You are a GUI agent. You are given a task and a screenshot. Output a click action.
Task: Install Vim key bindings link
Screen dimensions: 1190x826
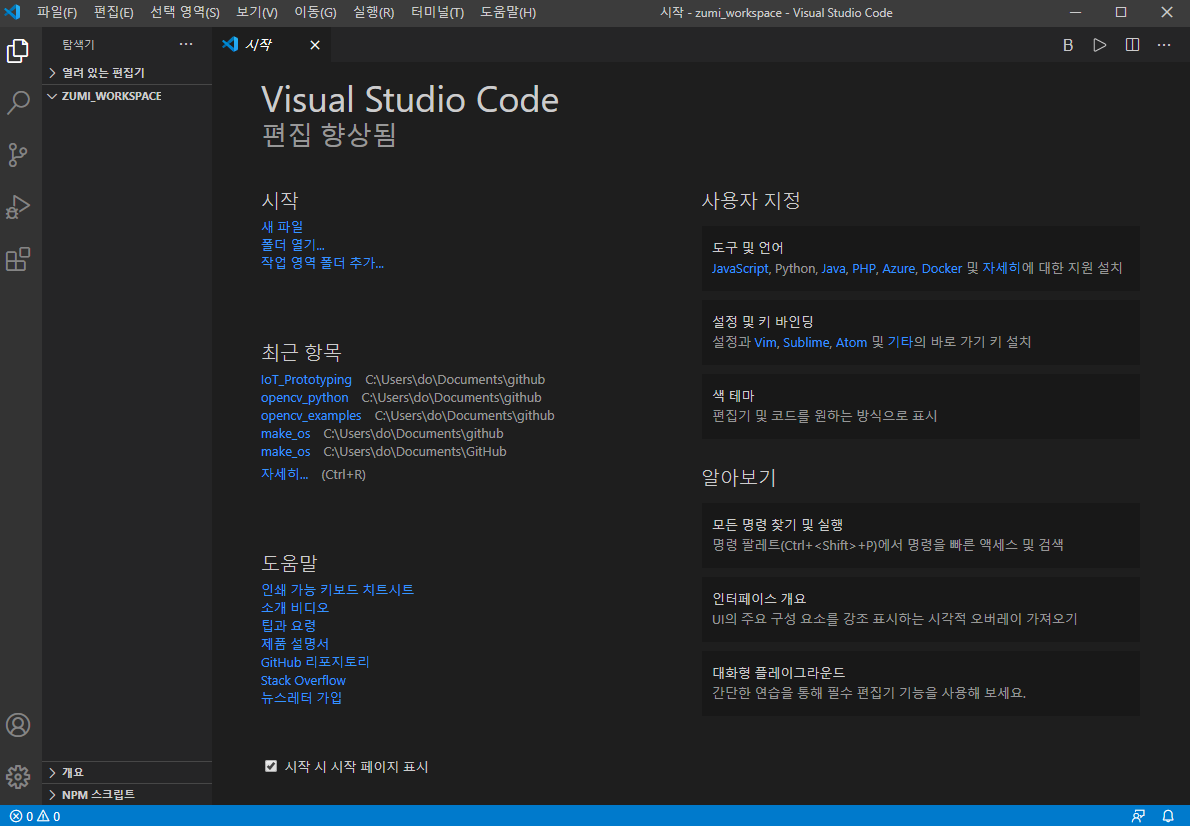[x=766, y=342]
